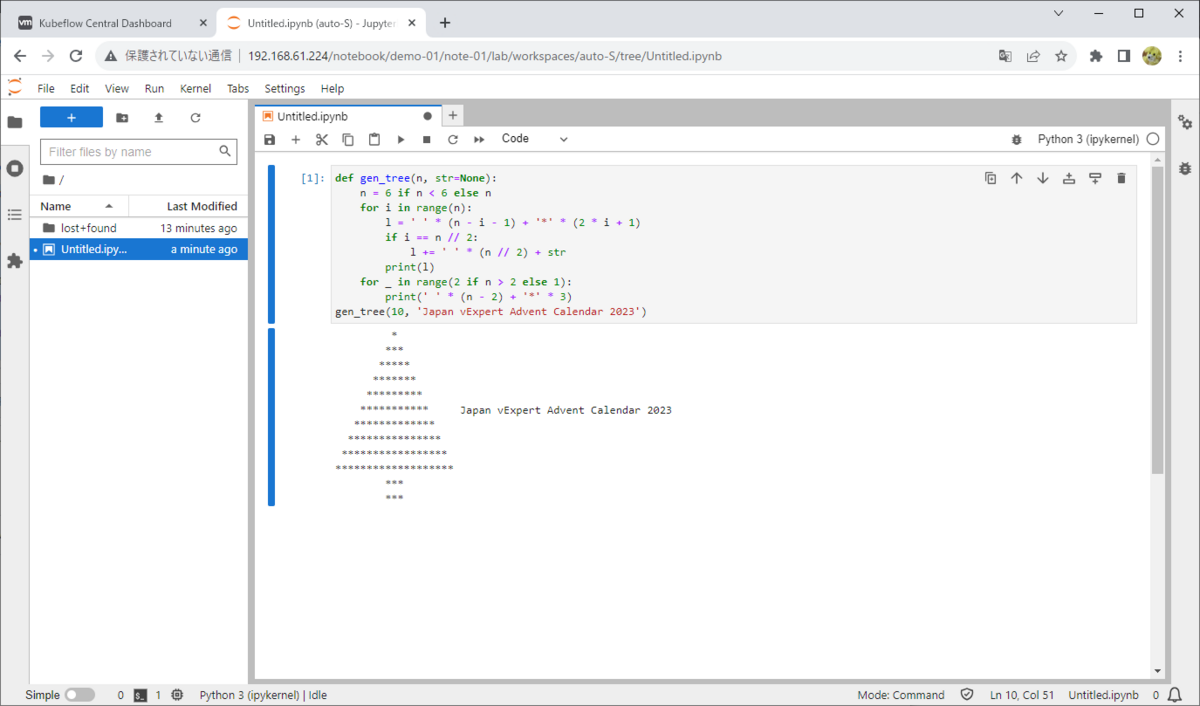Cut the selected cell with scissors icon
The image size is (1200, 706).
[322, 140]
